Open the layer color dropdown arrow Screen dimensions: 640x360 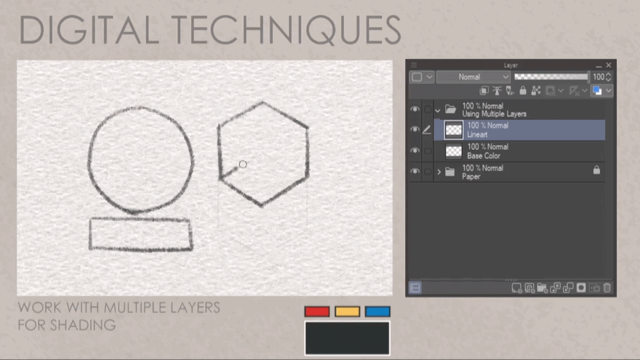(609, 91)
